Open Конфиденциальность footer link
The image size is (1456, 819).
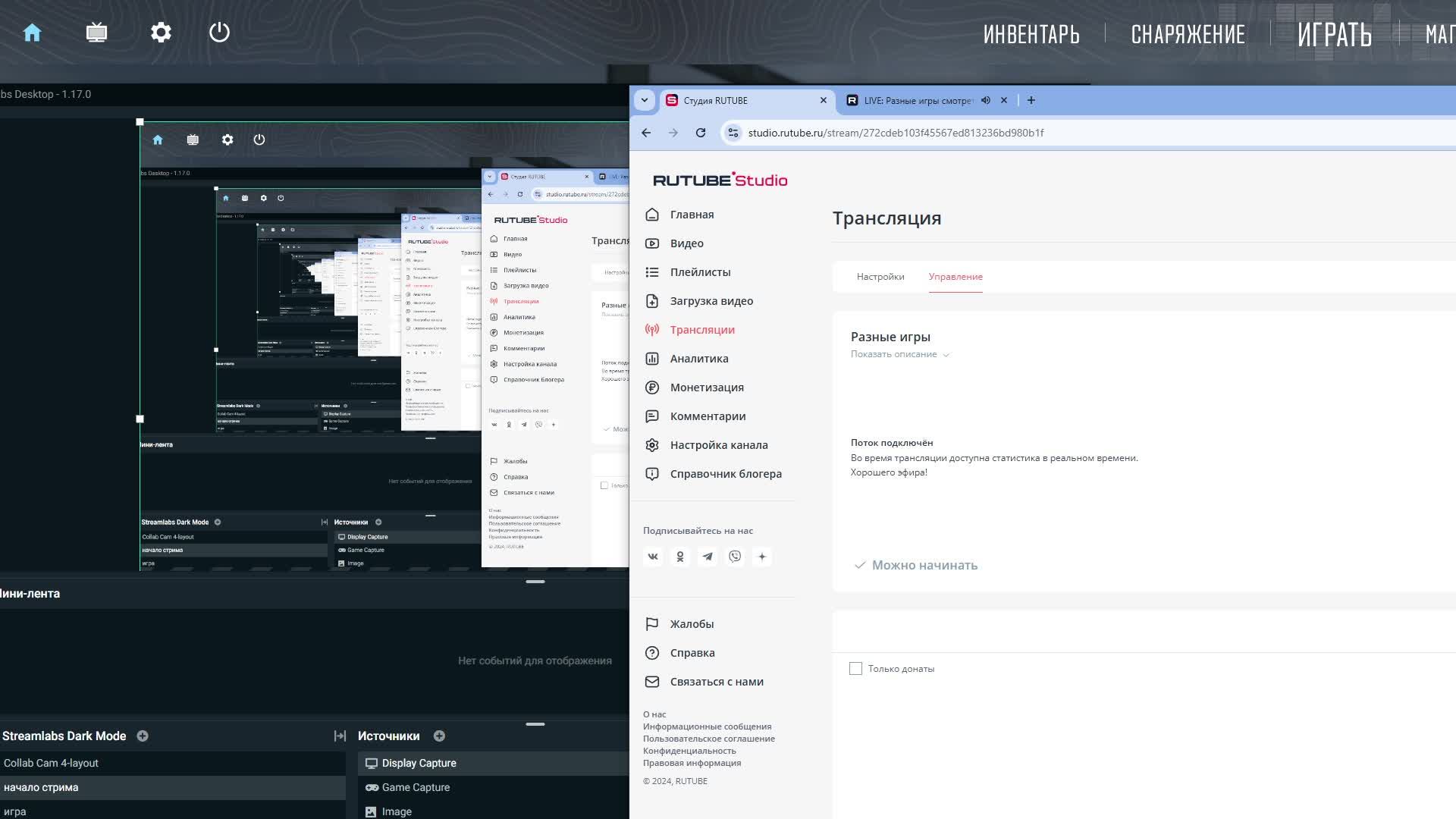tap(689, 751)
